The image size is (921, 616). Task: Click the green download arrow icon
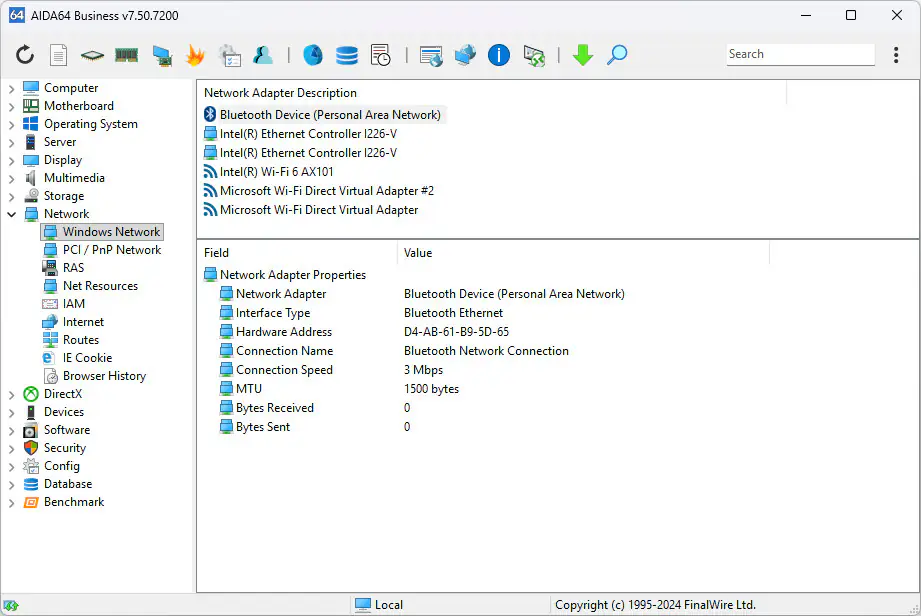point(583,55)
